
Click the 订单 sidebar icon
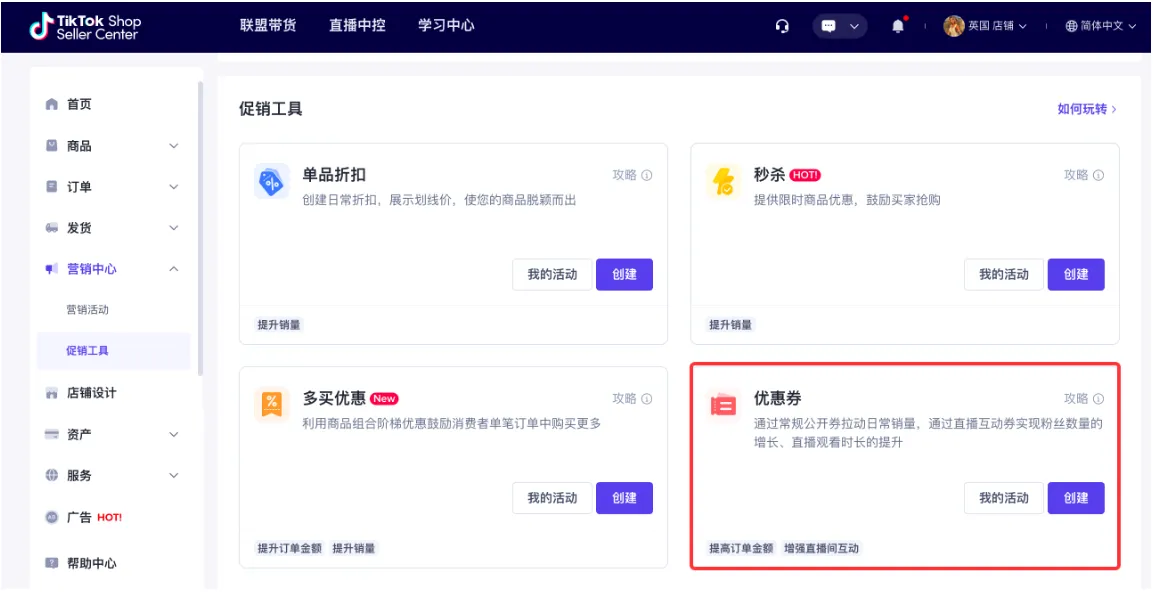coord(51,187)
